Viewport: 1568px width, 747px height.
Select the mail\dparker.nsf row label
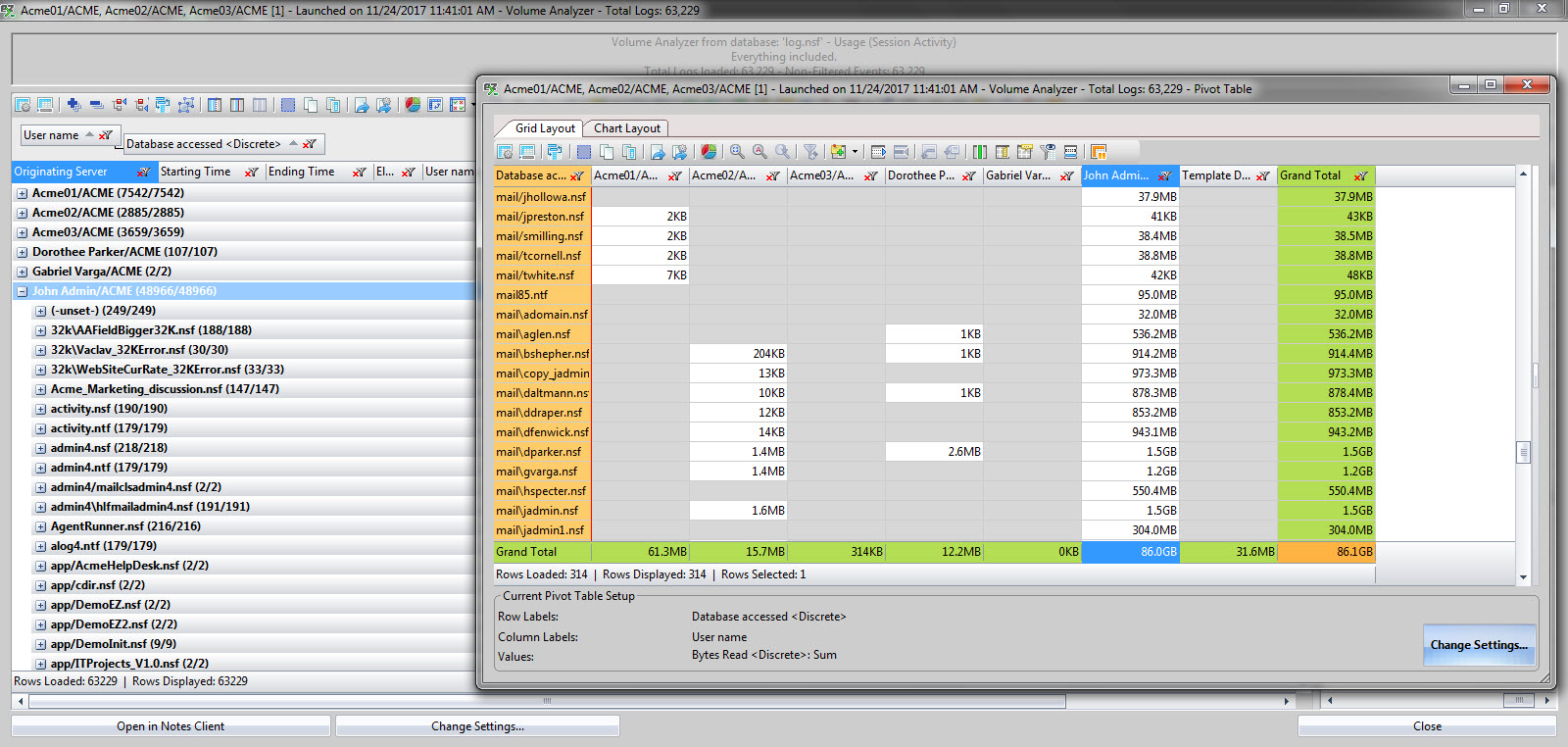pos(543,452)
